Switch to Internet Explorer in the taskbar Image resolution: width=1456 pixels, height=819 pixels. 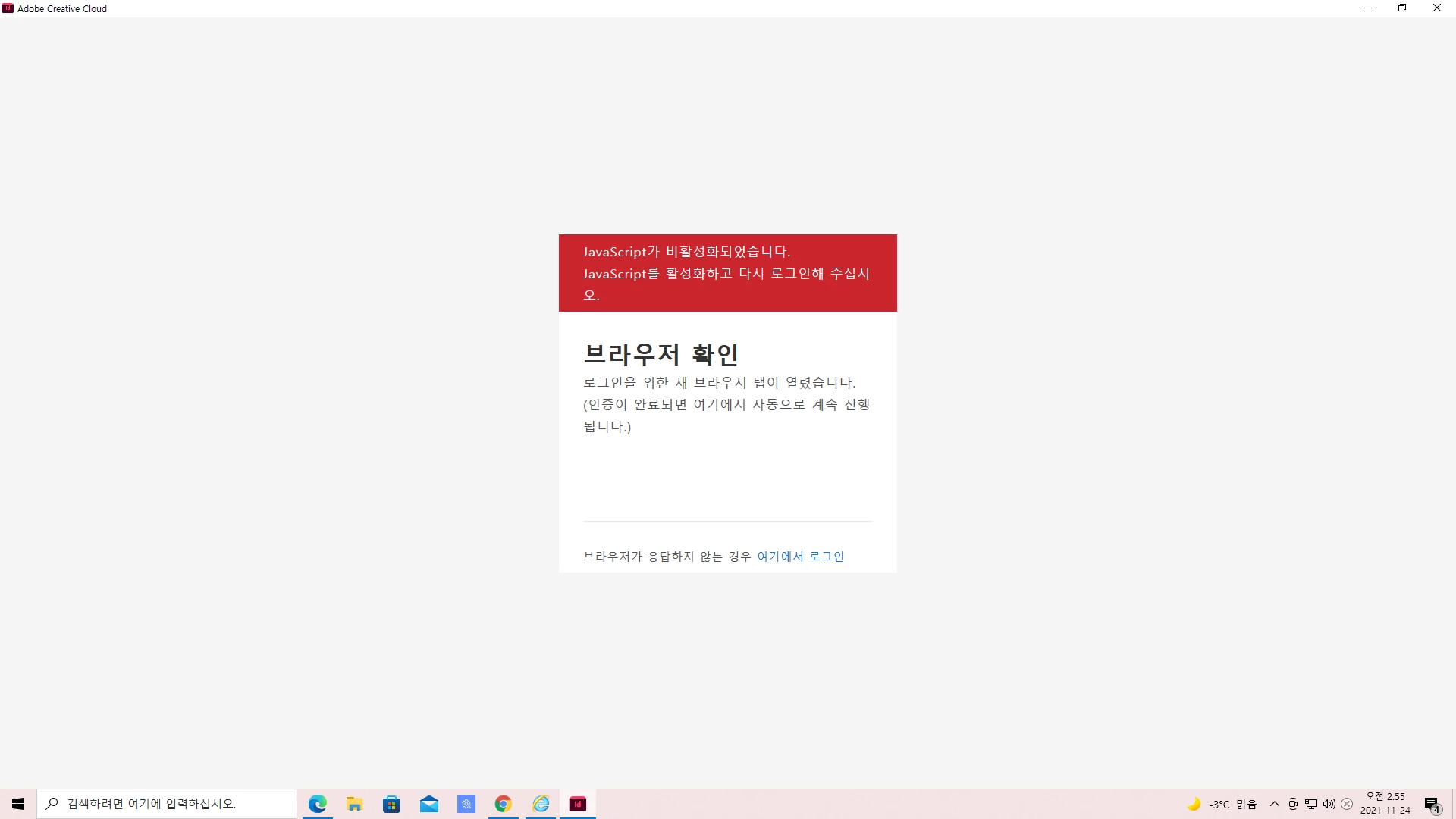point(541,804)
